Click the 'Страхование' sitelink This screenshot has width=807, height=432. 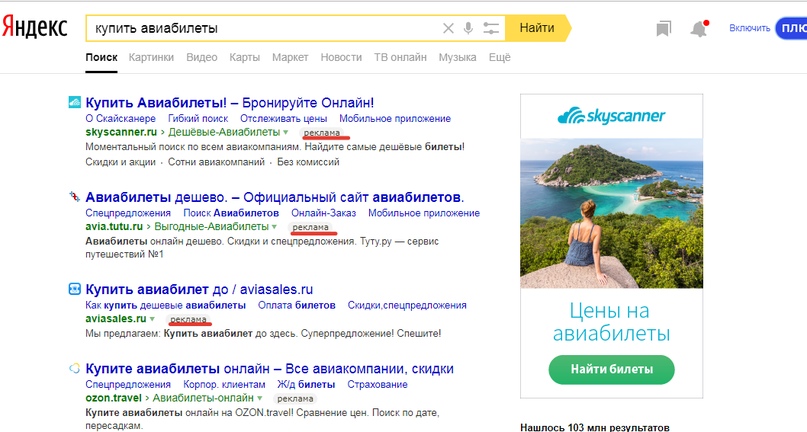coord(377,385)
